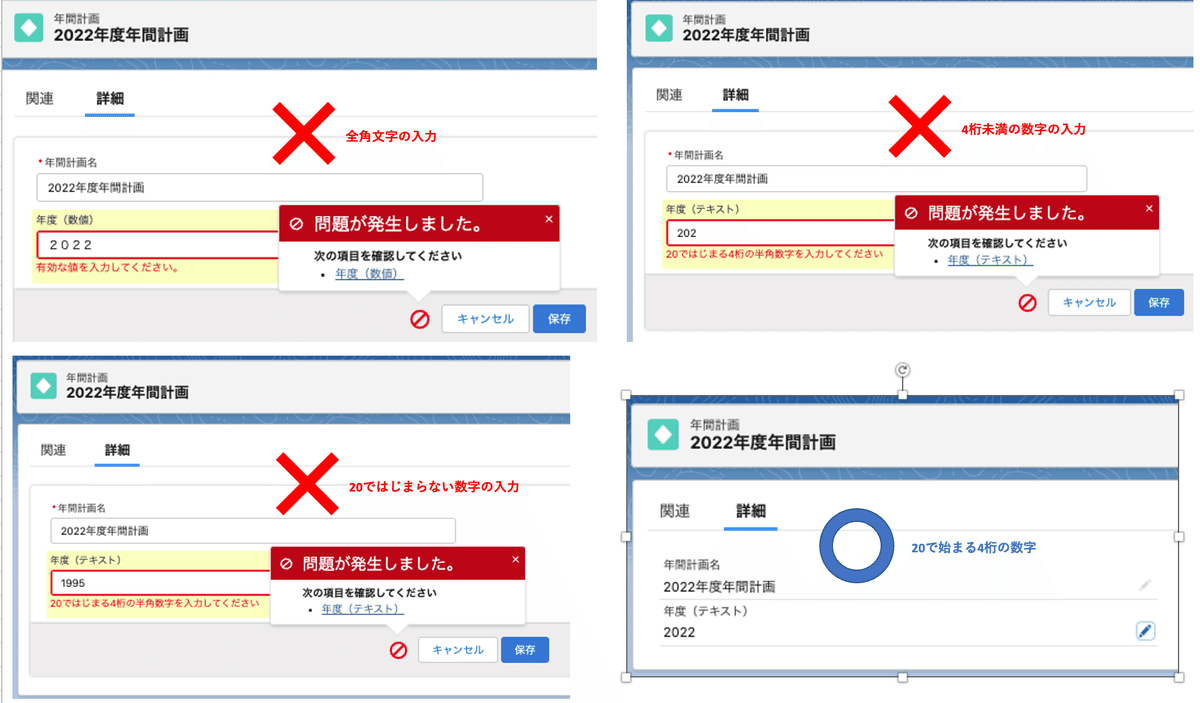Click the pencil edit icon beside 年度（テキスト）value
Viewport: 1200px width, 703px height.
pos(1145,630)
